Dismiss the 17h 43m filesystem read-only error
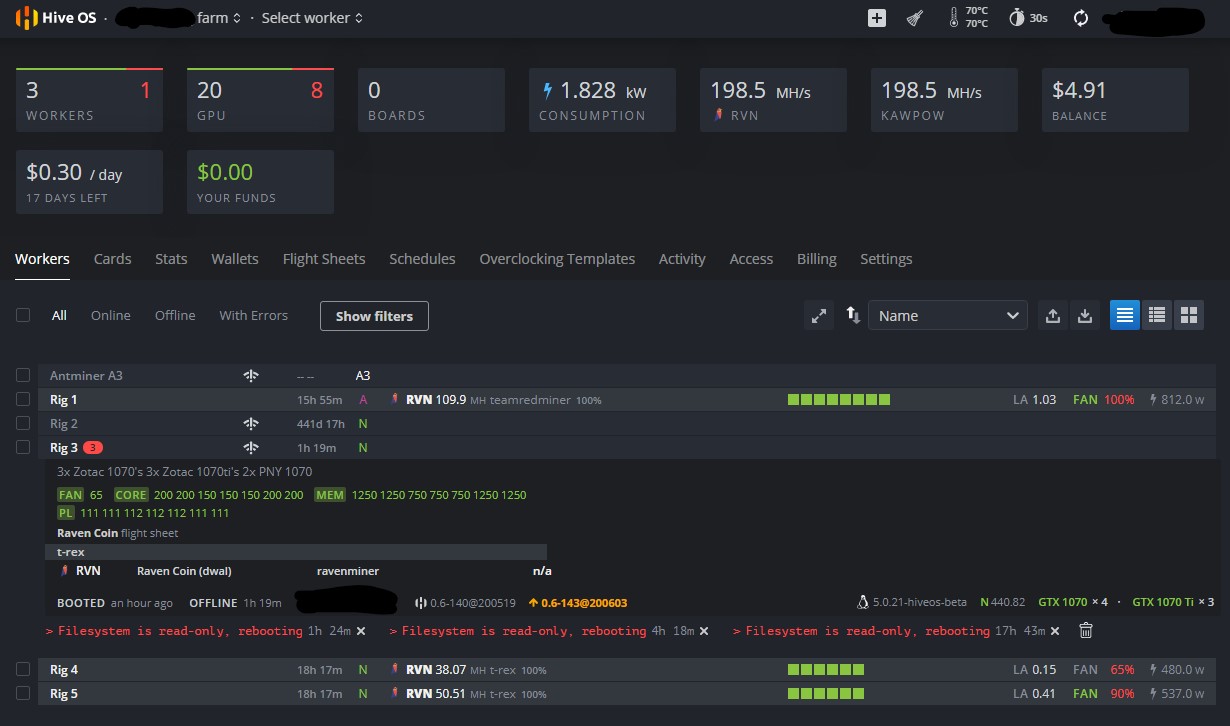 point(1055,631)
